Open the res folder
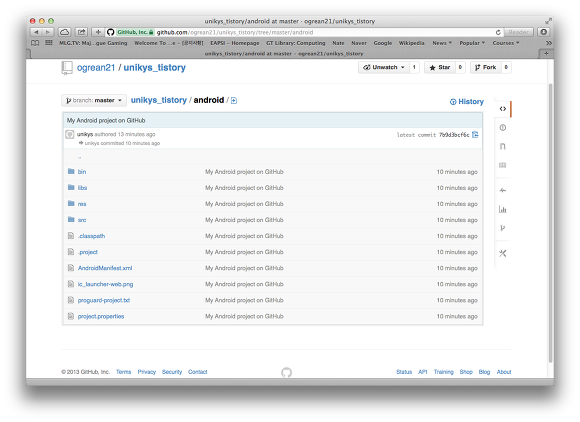The width and height of the screenshot is (580, 422). [x=82, y=204]
